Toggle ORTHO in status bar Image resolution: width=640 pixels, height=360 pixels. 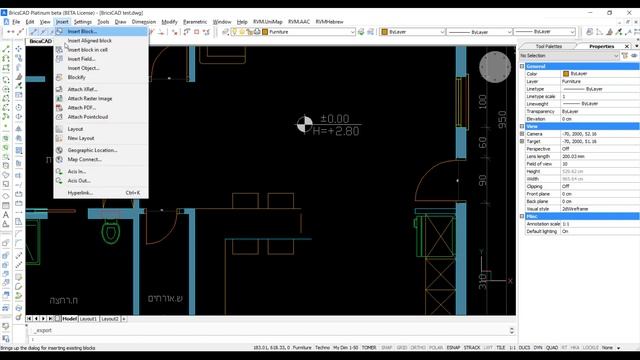point(418,348)
